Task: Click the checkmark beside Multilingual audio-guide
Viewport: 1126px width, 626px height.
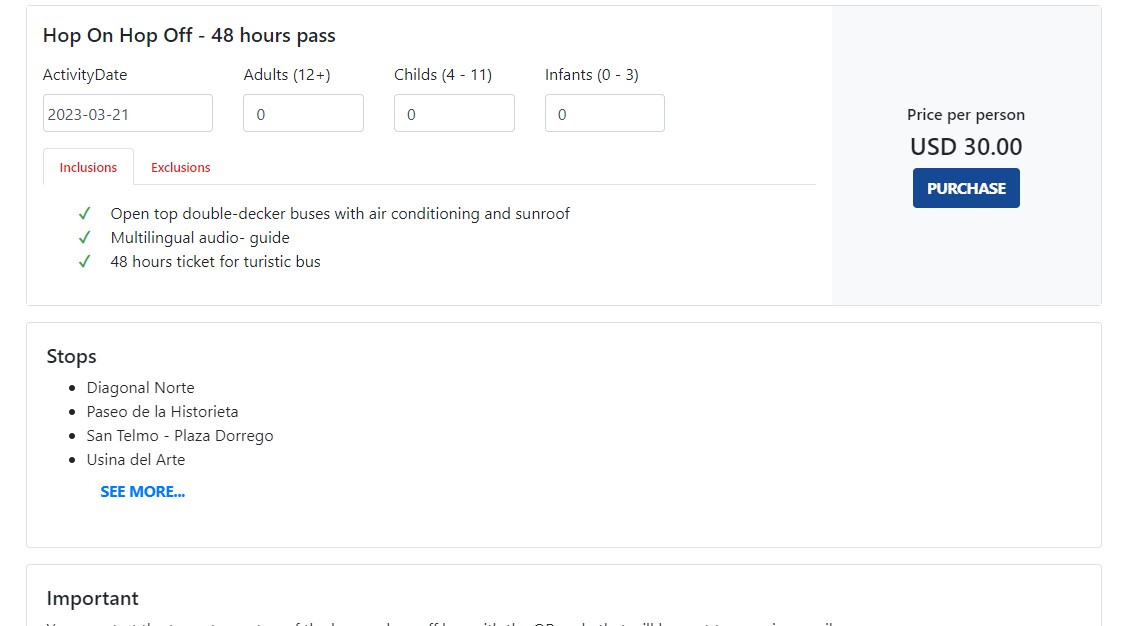Action: pyautogui.click(x=85, y=238)
